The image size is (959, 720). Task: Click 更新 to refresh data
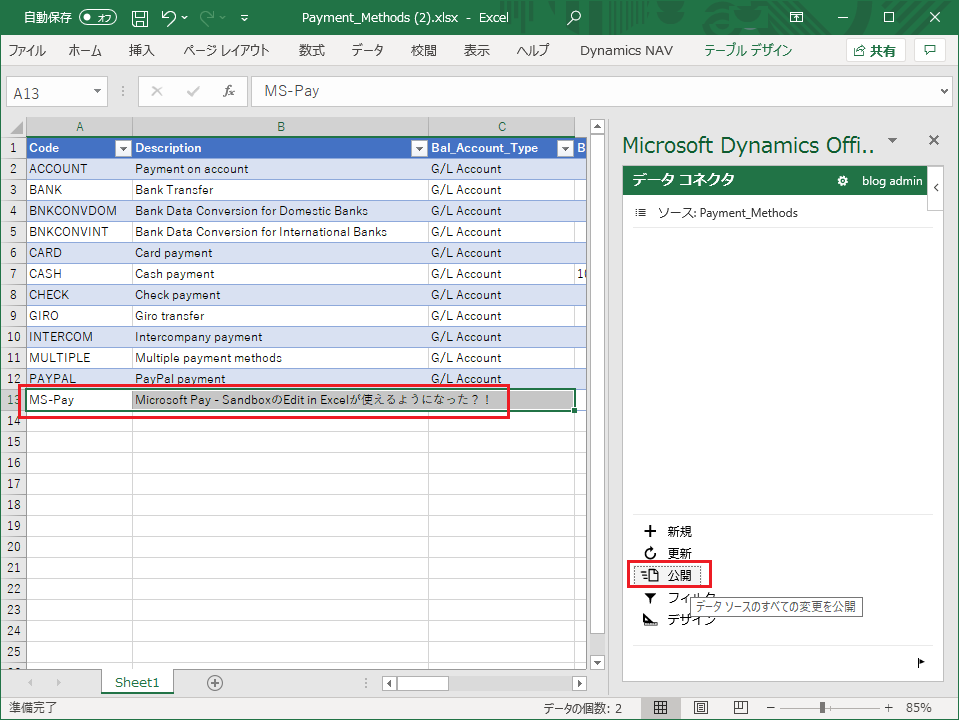coord(667,553)
